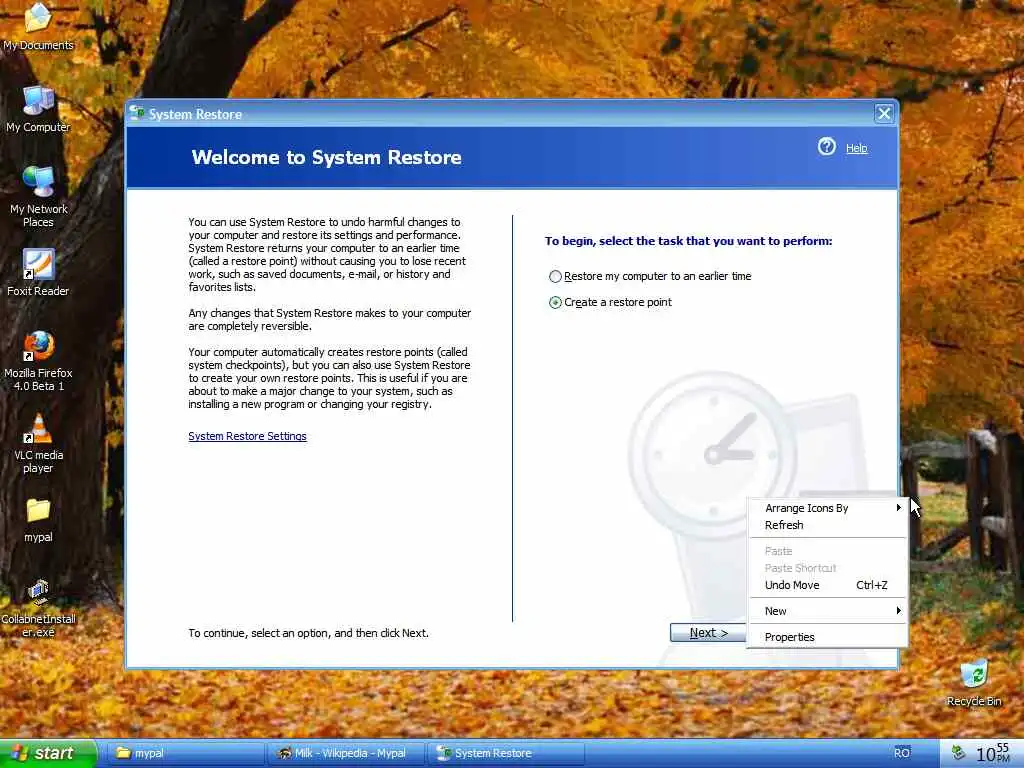Open the Recycle Bin
1024x768 pixels.
click(974, 683)
